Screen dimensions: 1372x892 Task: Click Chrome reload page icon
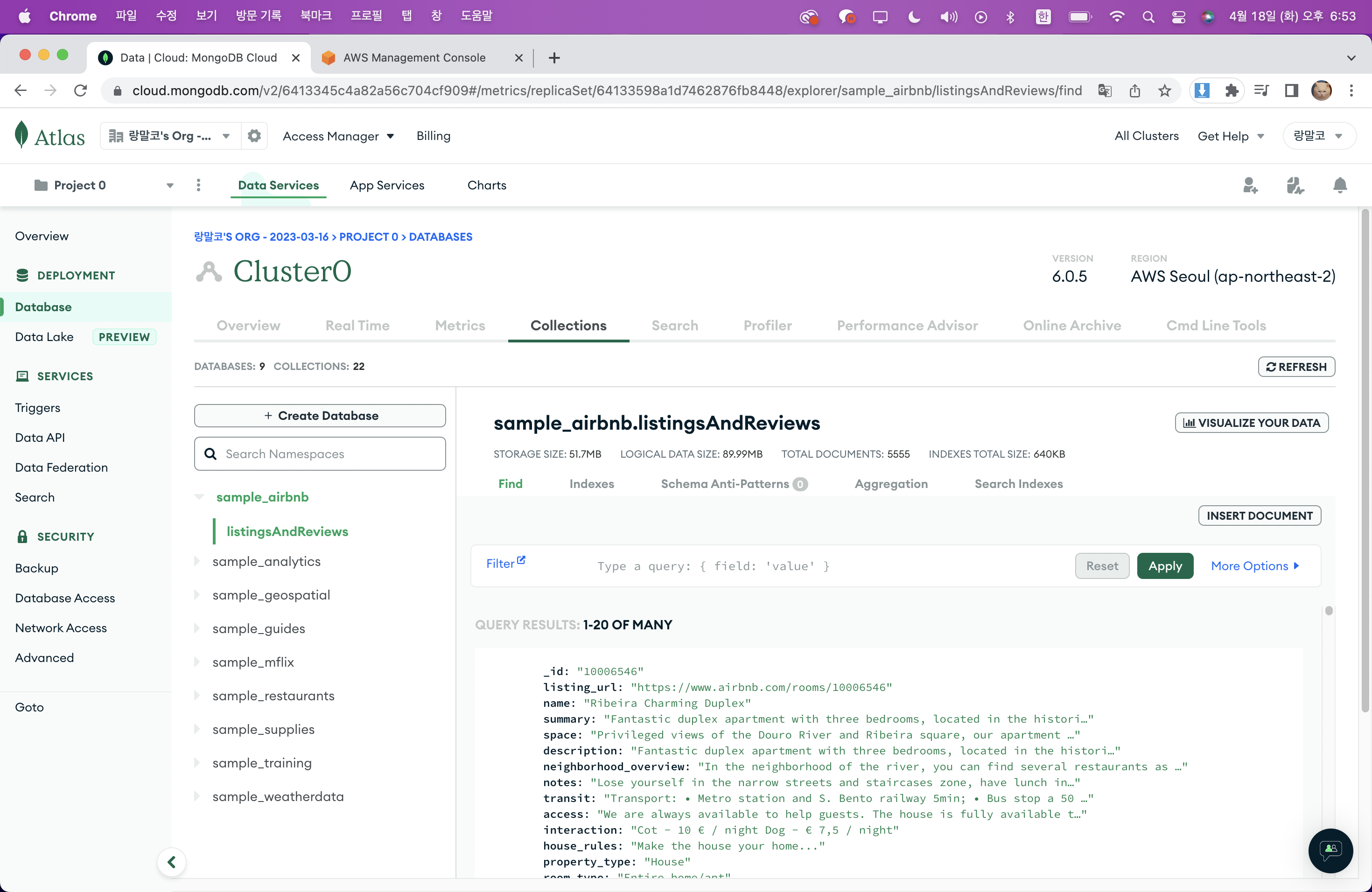(x=81, y=91)
